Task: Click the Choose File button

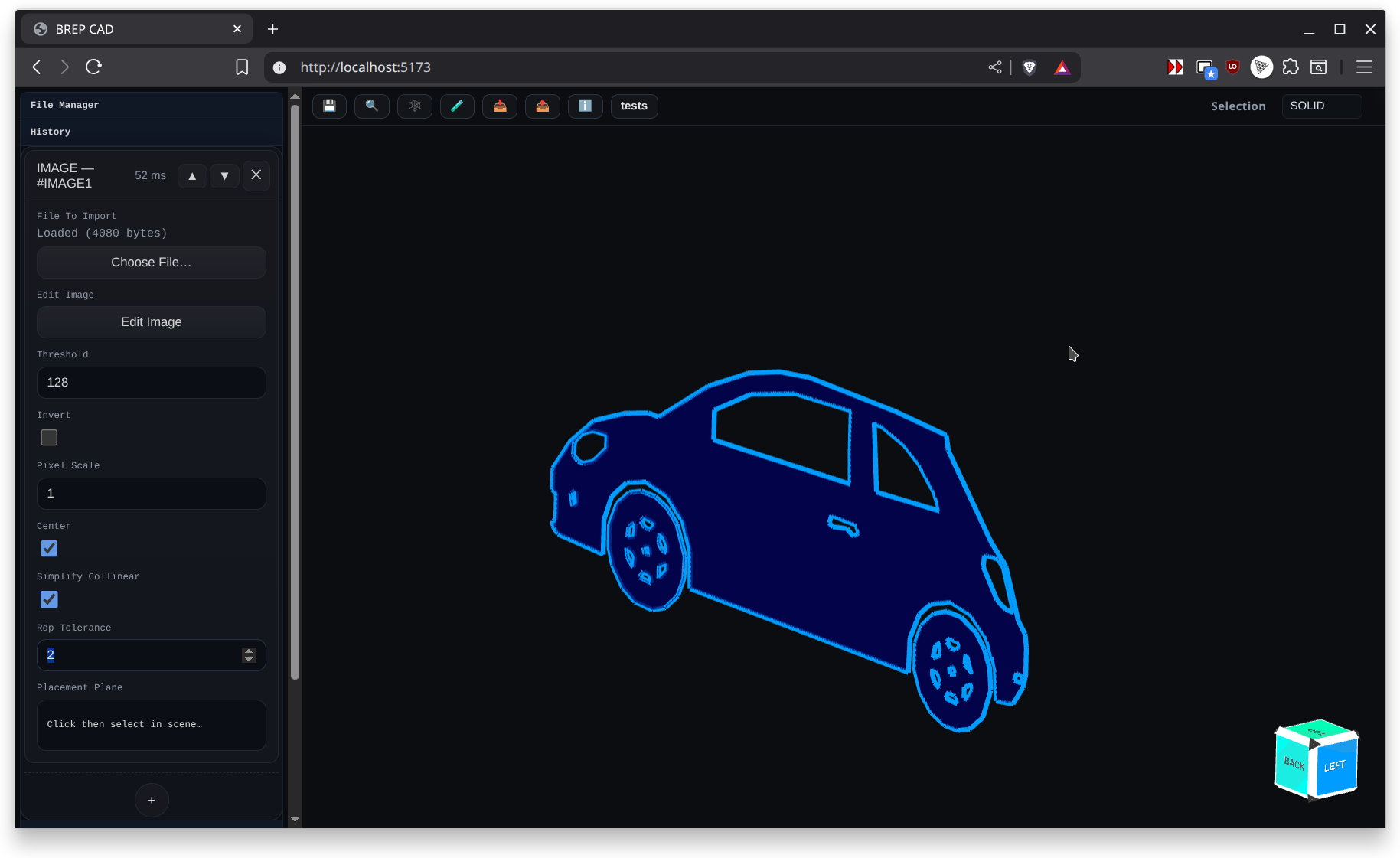Action: (x=151, y=262)
